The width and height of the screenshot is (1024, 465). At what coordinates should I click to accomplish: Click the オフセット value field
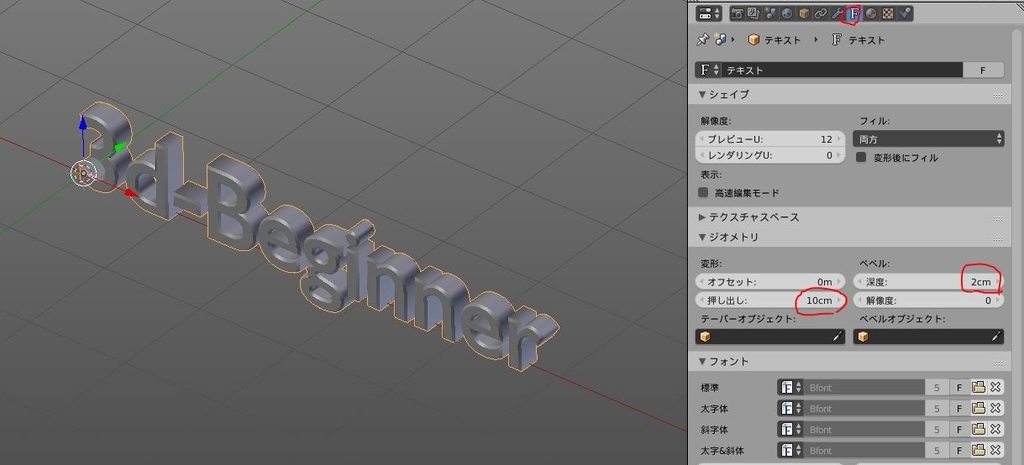pyautogui.click(x=770, y=282)
